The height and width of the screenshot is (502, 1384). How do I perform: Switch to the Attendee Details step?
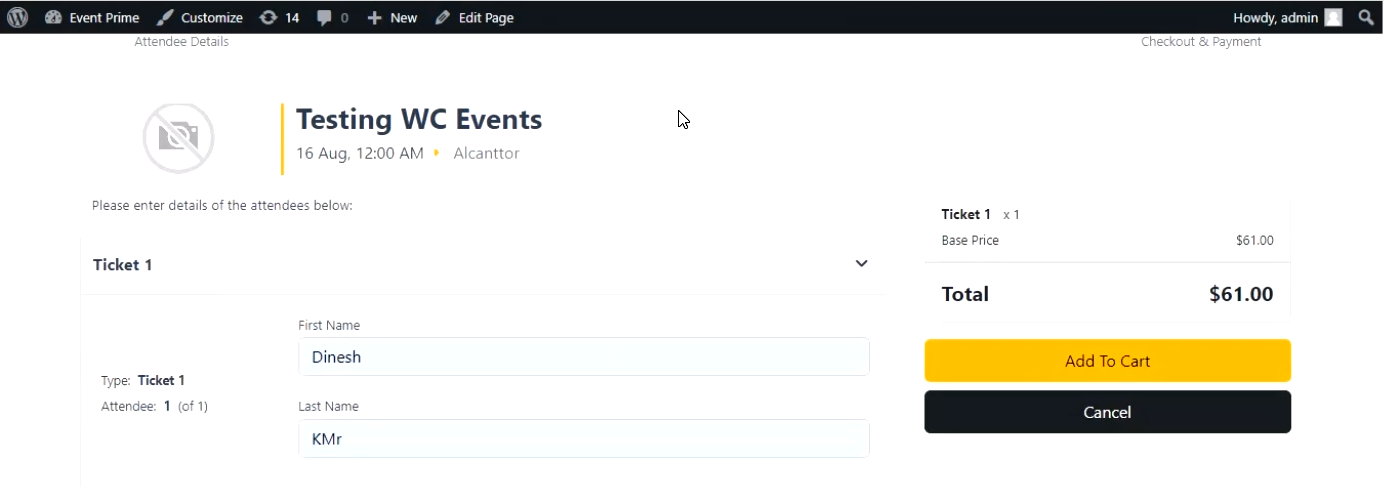click(182, 42)
